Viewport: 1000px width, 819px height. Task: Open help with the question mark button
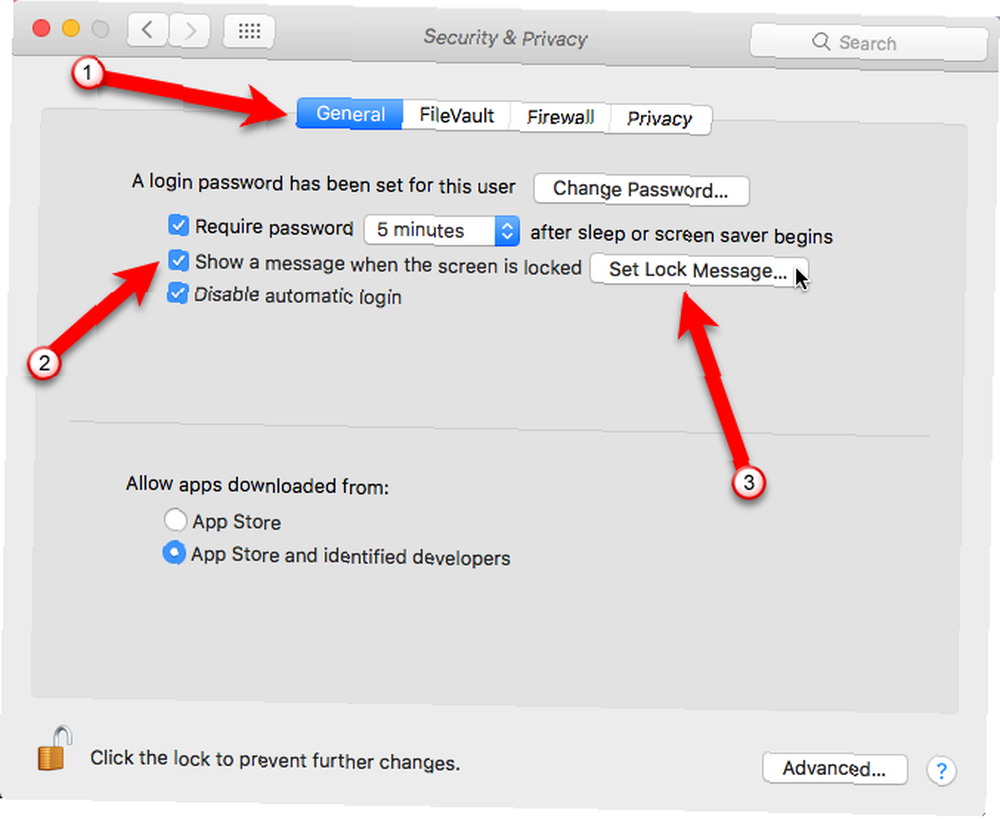click(941, 771)
